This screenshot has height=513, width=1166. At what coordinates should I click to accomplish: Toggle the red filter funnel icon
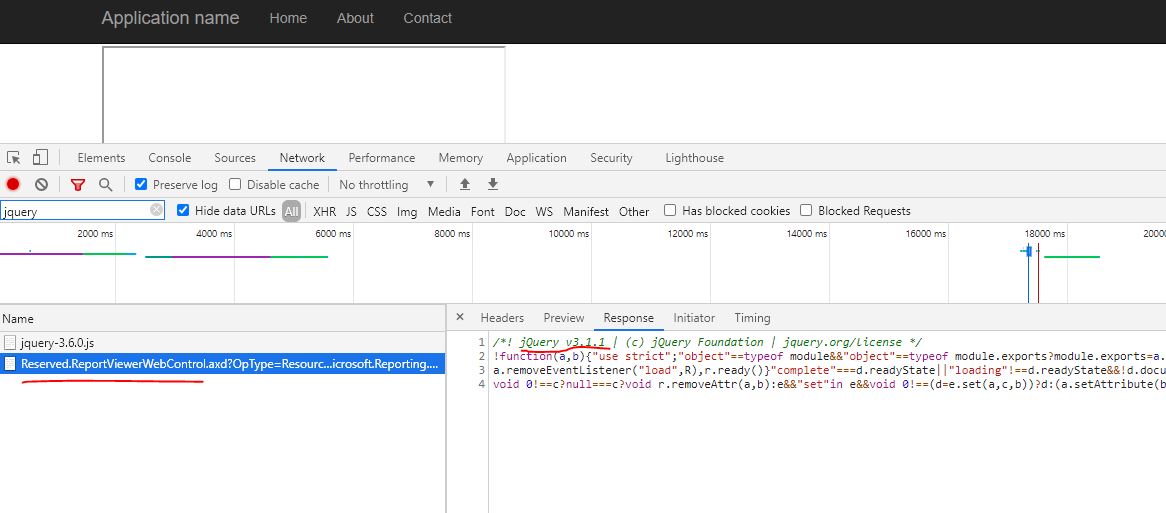click(77, 184)
